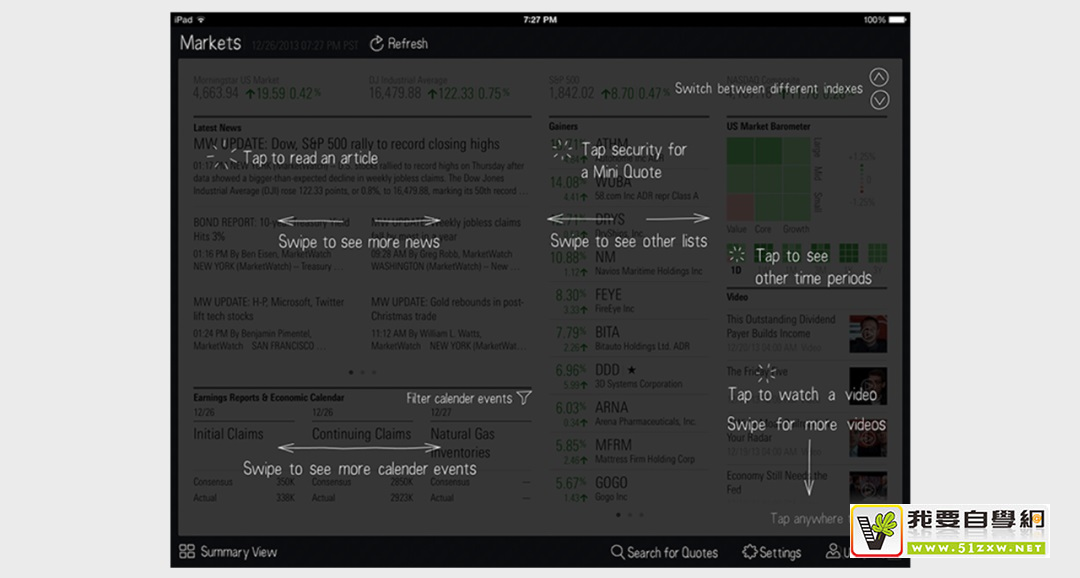Select ARNA Arena Pharmaceuticals row
The image size is (1080, 578).
click(x=629, y=414)
